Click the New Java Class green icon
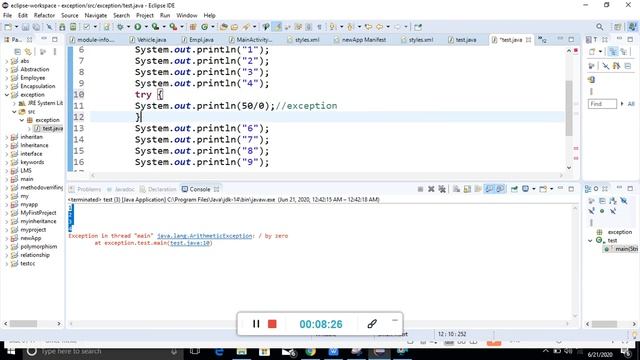Viewport: 640px width, 360px height. (204, 27)
